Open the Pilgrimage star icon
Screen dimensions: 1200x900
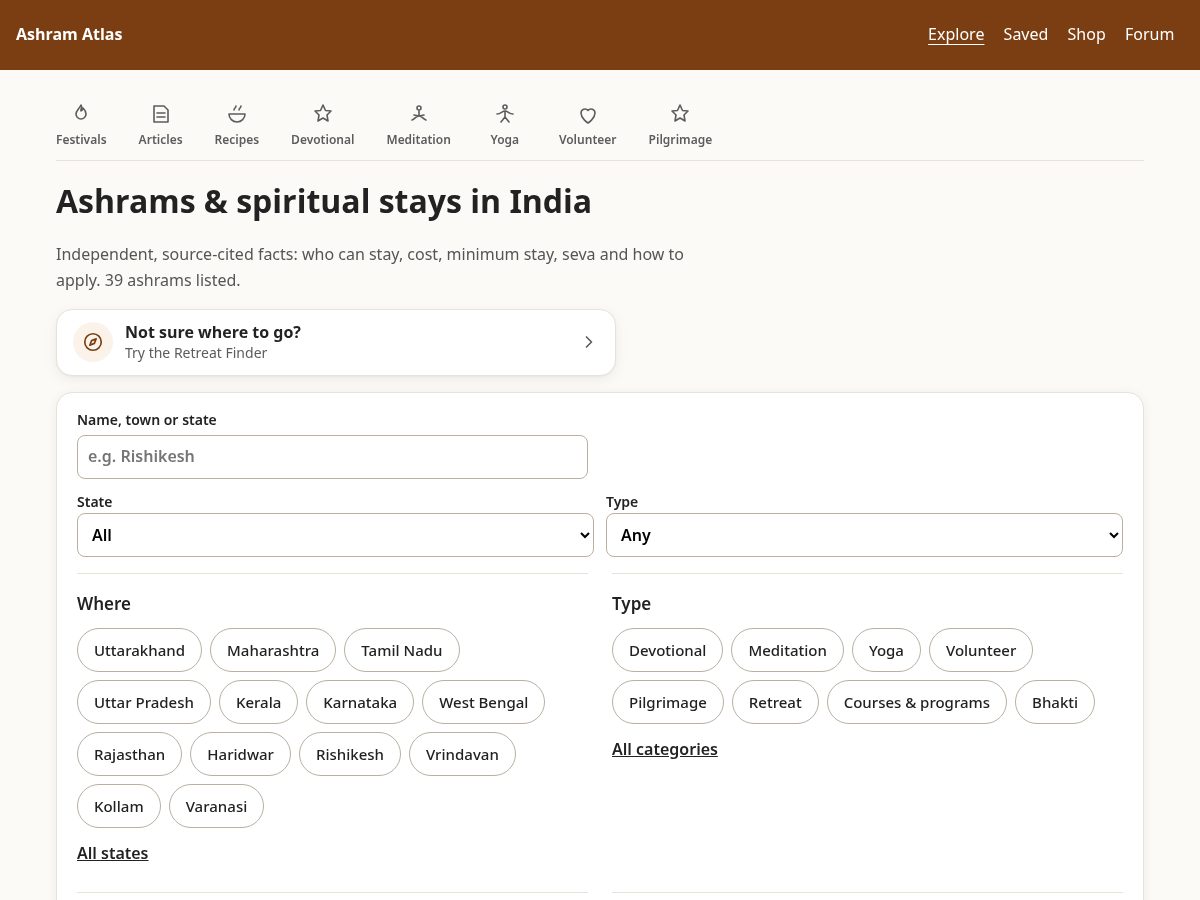(680, 113)
